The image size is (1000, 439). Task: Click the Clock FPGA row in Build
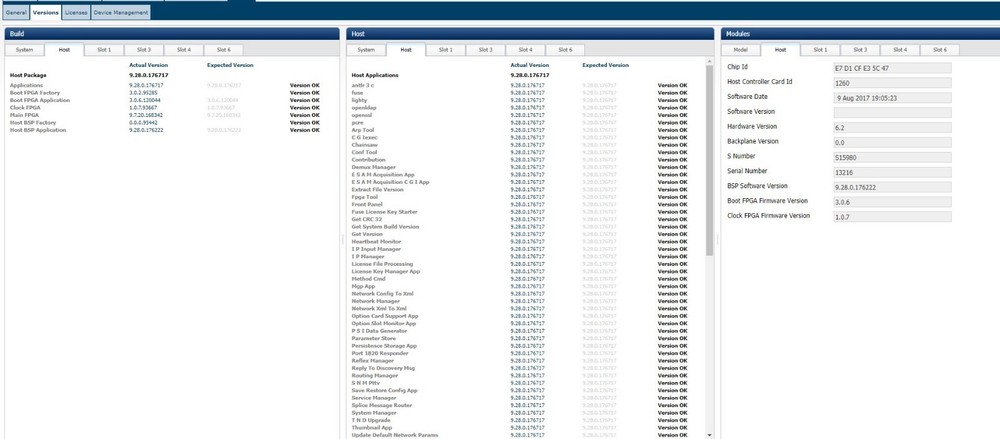(x=165, y=108)
